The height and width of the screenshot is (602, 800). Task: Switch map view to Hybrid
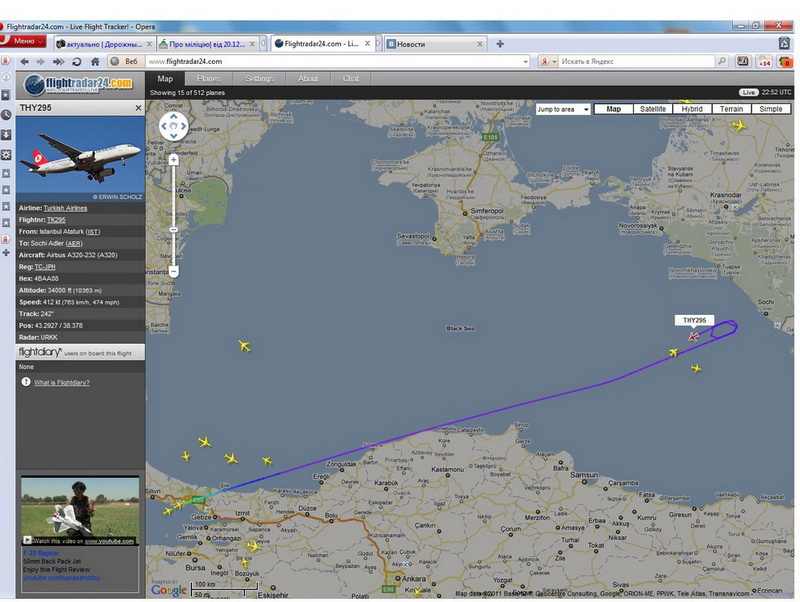(x=692, y=109)
